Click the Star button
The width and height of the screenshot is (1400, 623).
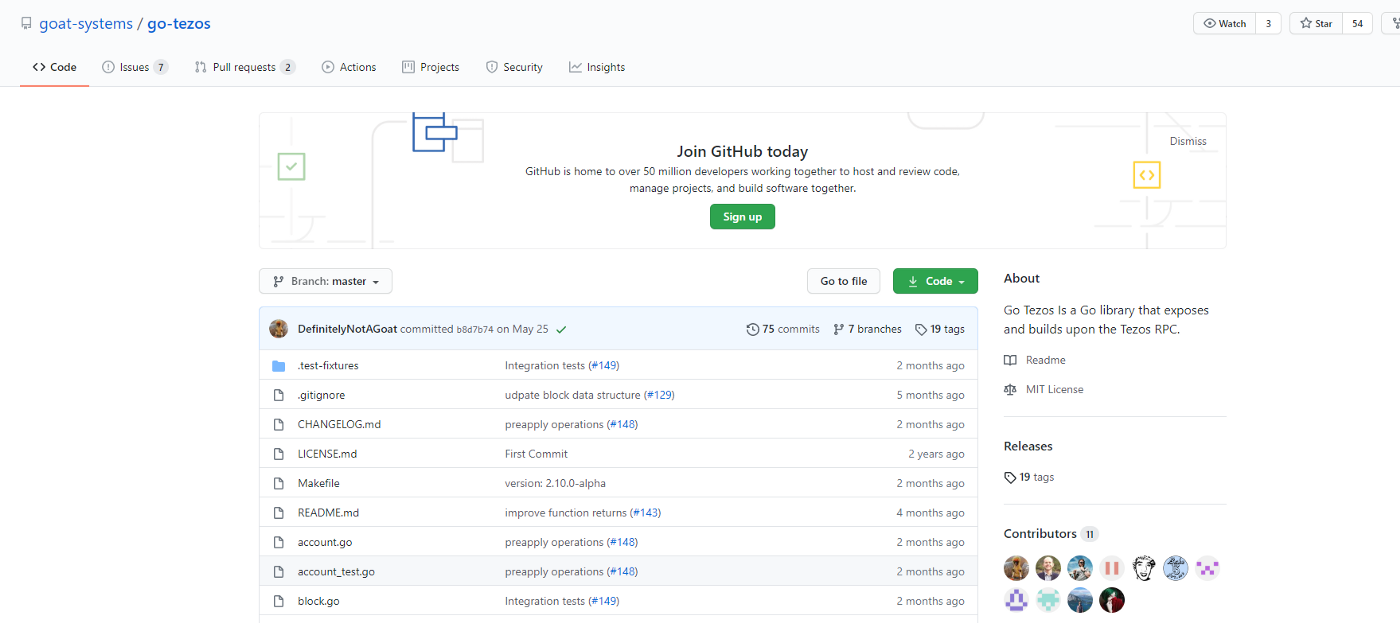(1316, 24)
